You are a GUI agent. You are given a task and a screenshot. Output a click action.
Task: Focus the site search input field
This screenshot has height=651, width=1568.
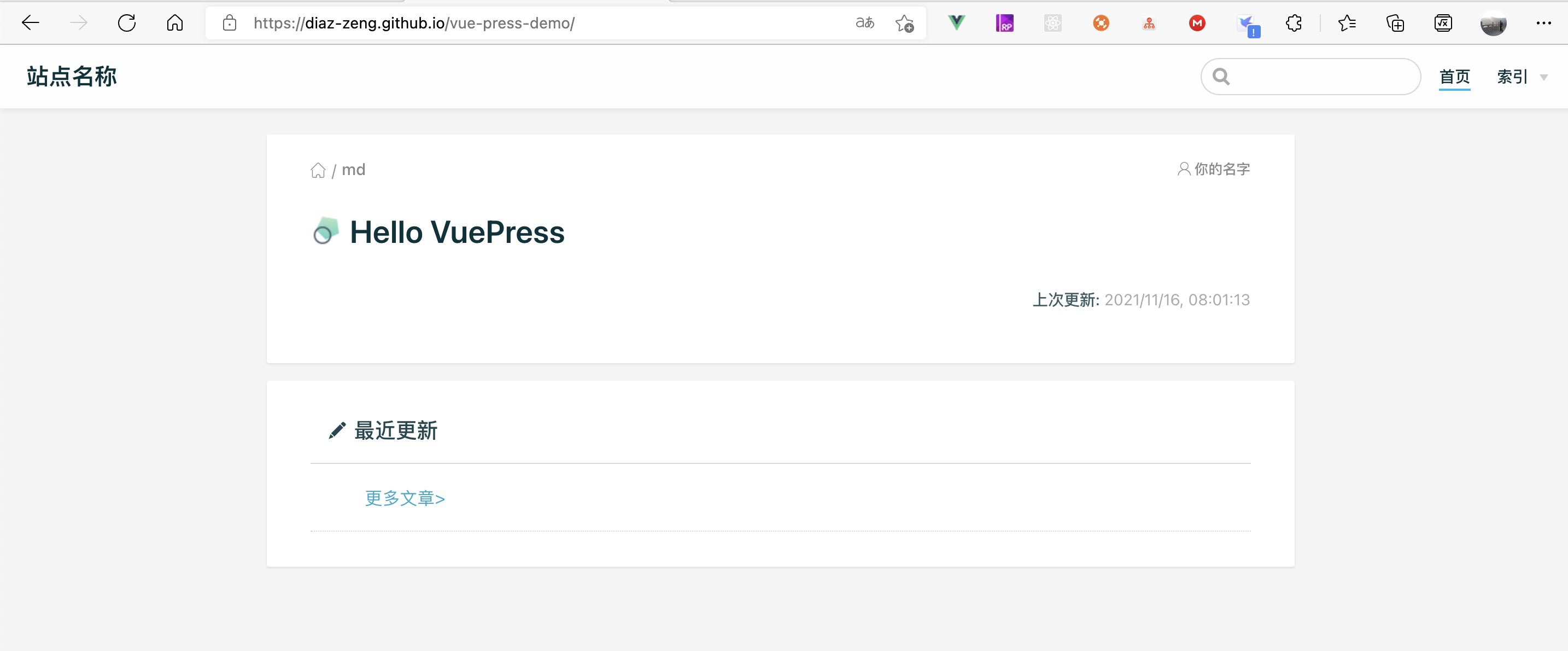tap(1310, 77)
